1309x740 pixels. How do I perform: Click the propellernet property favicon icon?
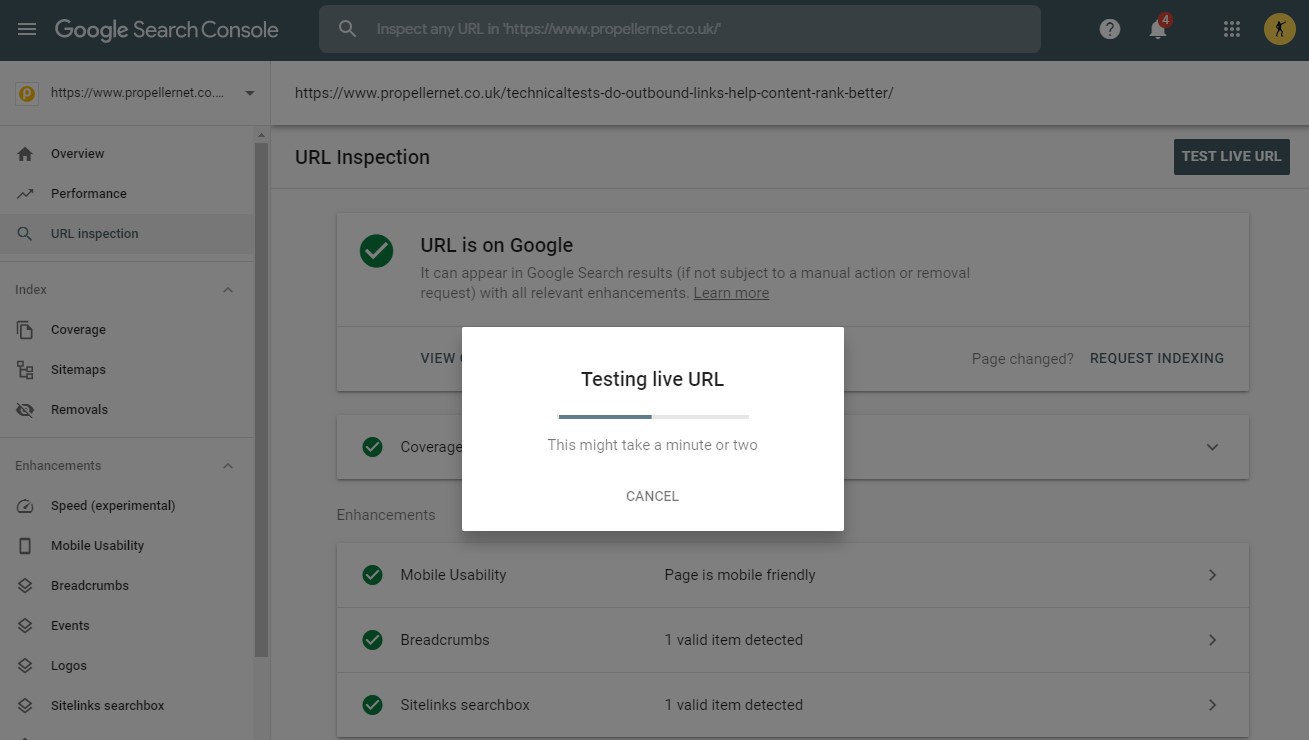pyautogui.click(x=26, y=93)
